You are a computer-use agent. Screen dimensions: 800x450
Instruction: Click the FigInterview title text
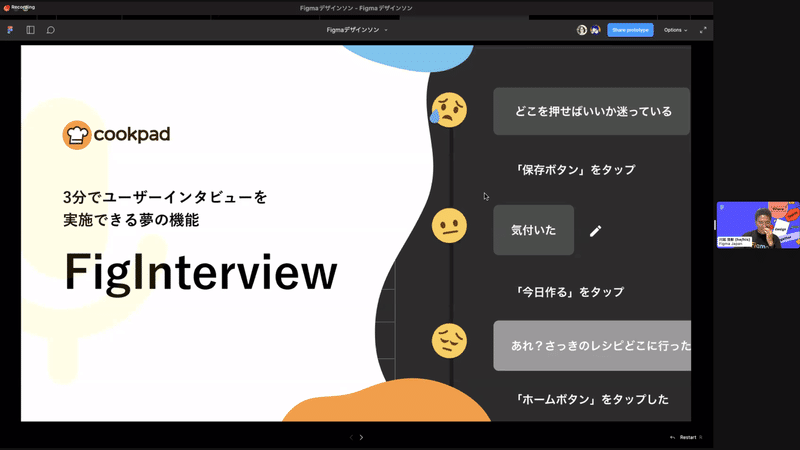click(201, 273)
